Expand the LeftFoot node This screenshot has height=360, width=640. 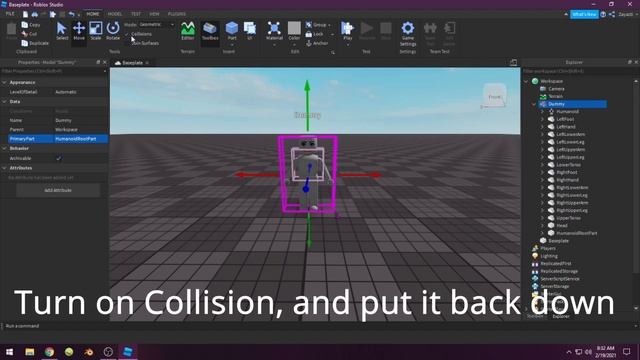tap(542, 119)
